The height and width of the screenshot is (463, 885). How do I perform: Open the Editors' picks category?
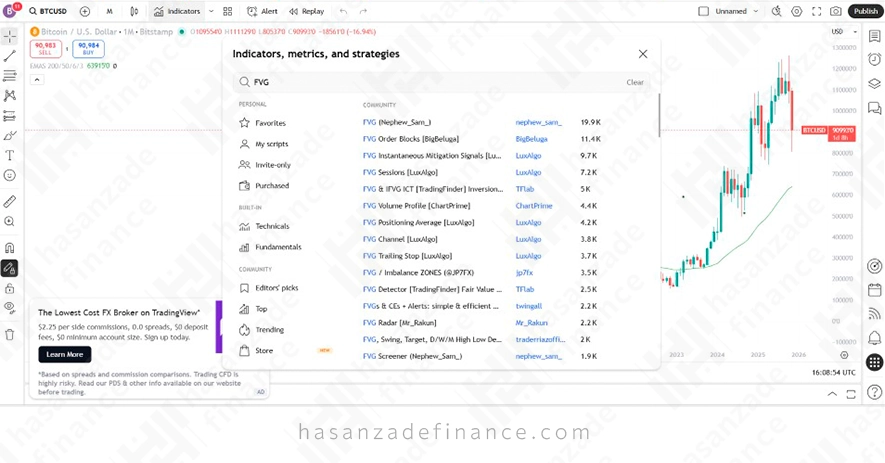coord(269,288)
